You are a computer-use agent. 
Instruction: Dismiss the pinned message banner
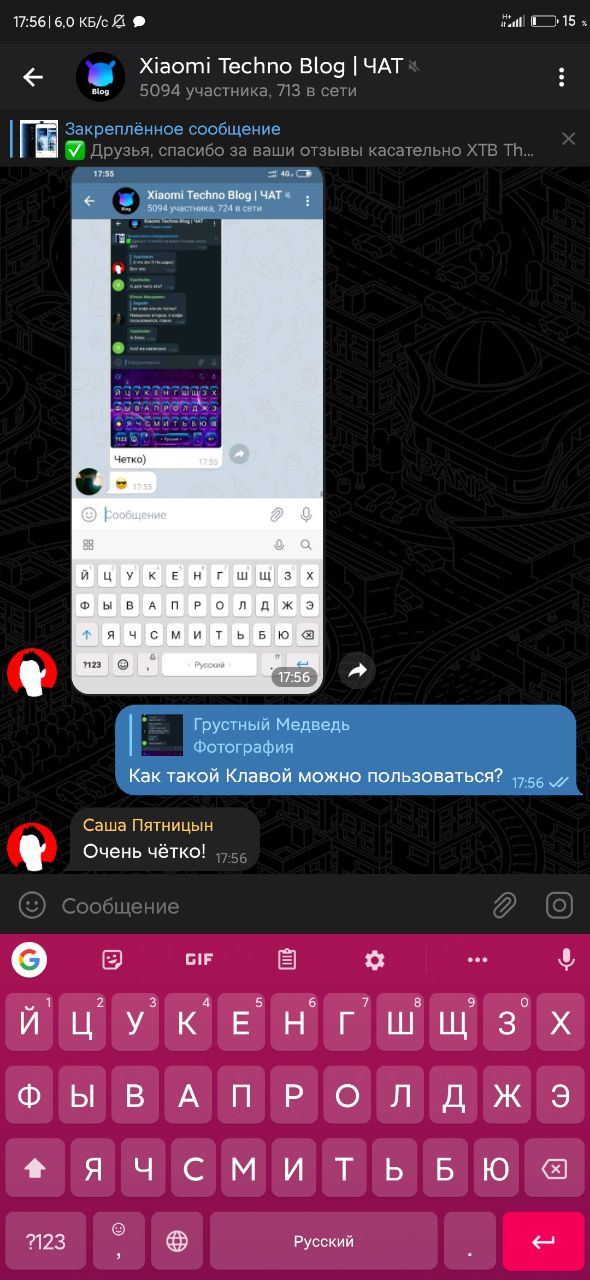568,139
